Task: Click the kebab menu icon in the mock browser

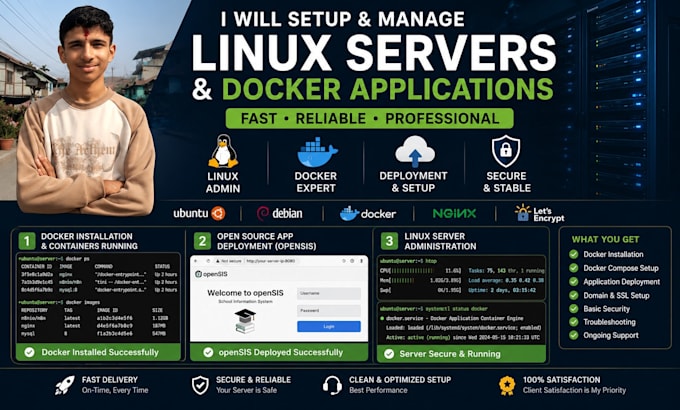Action: click(361, 261)
